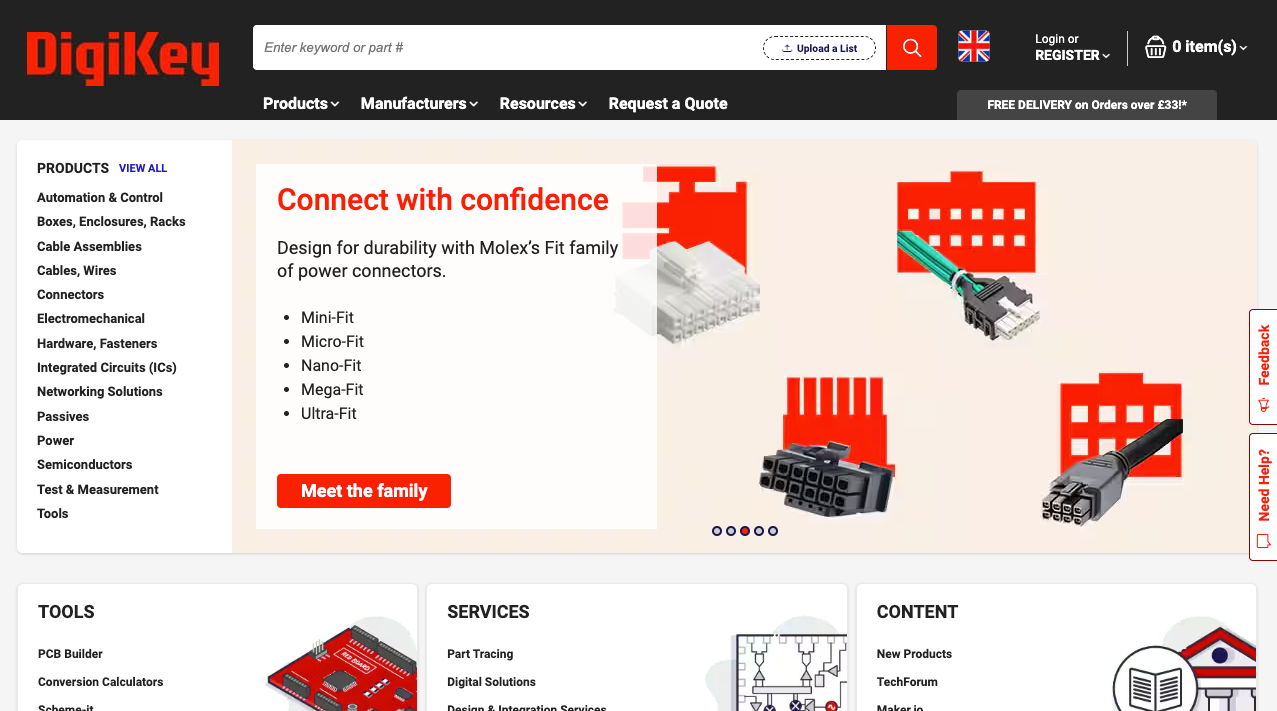Click the CONTENT card heading
1277x711 pixels.
tap(917, 612)
